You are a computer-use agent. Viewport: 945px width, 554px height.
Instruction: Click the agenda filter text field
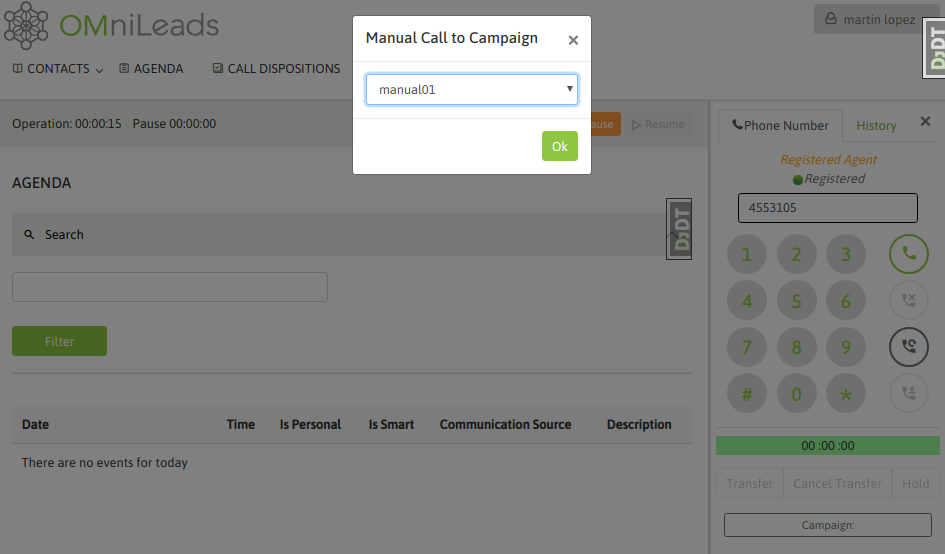tap(170, 287)
